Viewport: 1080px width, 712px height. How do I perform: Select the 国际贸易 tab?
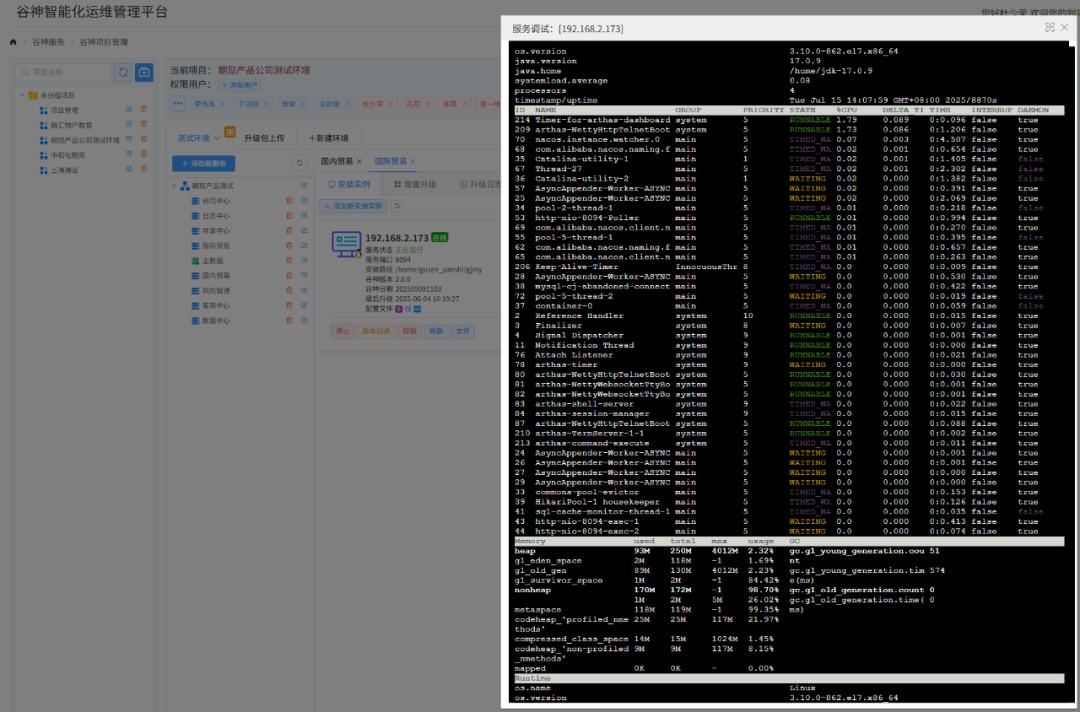[391, 161]
